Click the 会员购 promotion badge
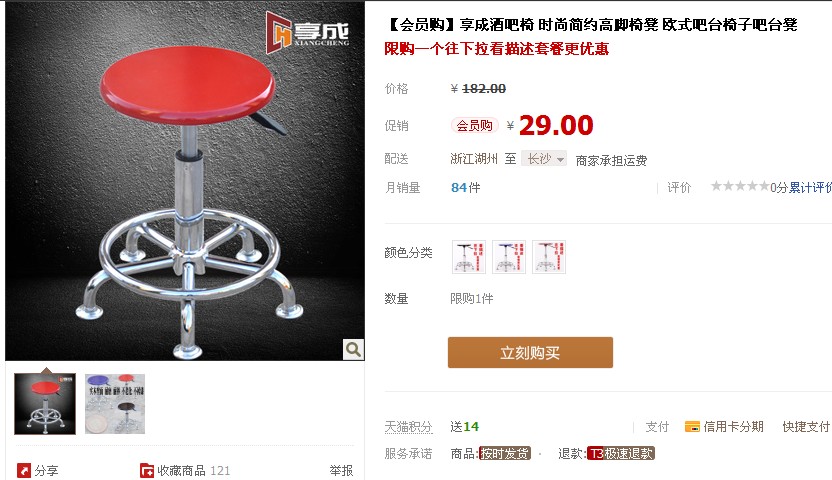The width and height of the screenshot is (832, 480). click(474, 126)
